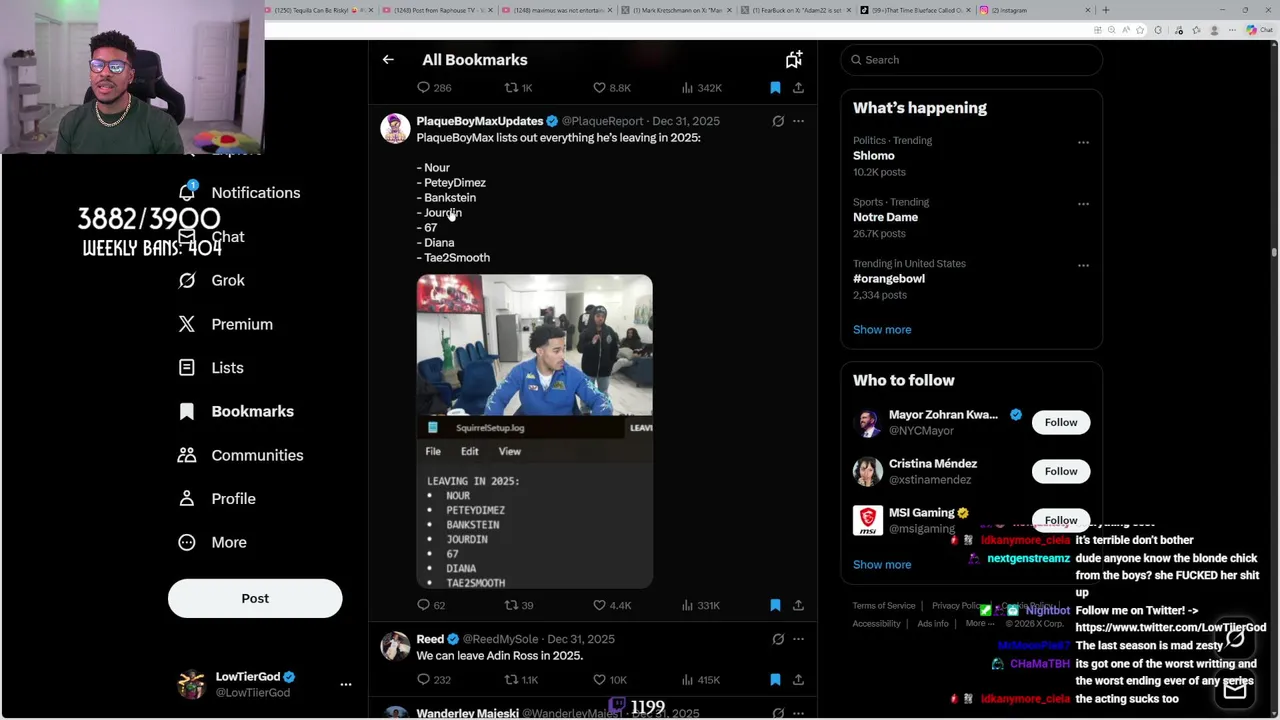Follow Mayor Zohran Kwa...

click(x=1061, y=422)
